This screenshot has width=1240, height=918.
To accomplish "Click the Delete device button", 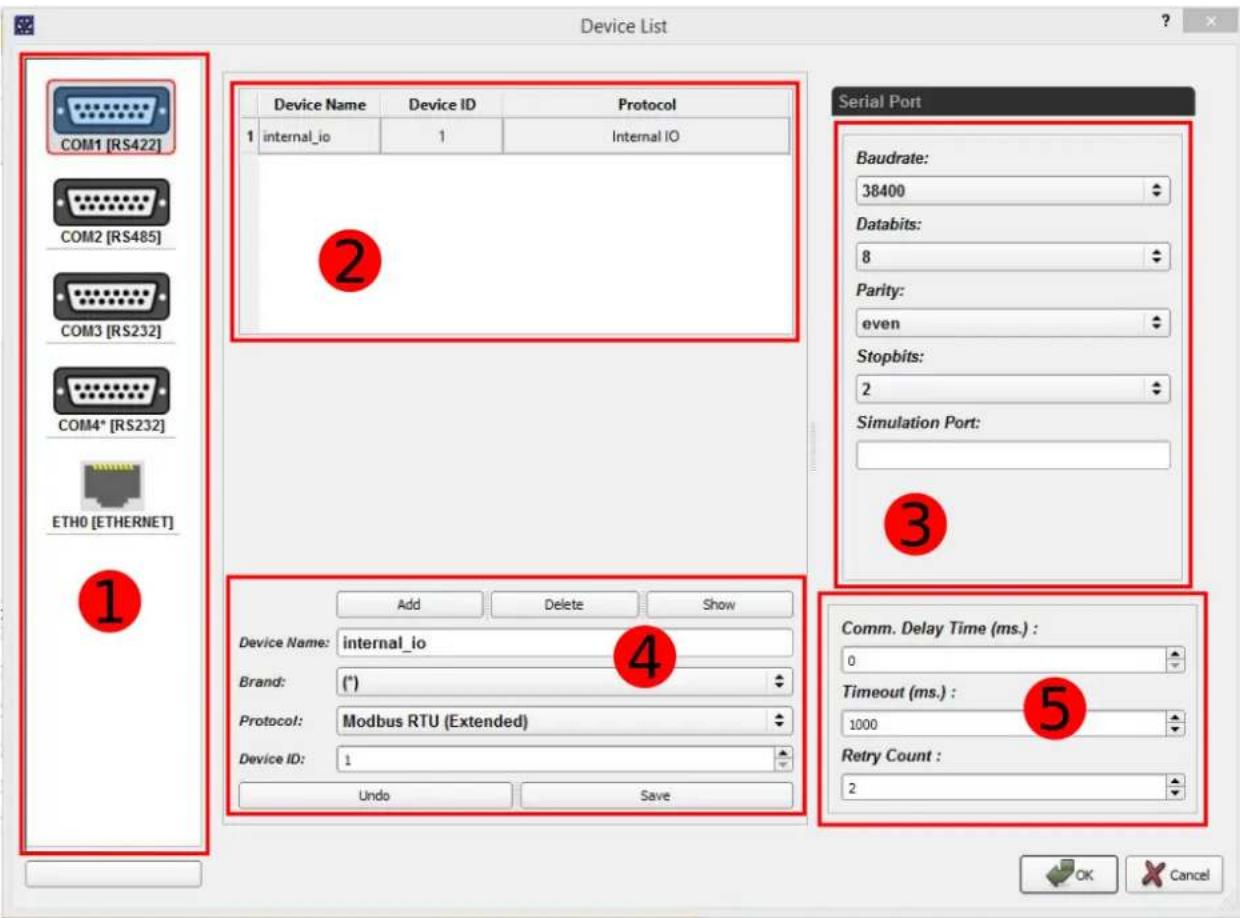I will tap(564, 604).
